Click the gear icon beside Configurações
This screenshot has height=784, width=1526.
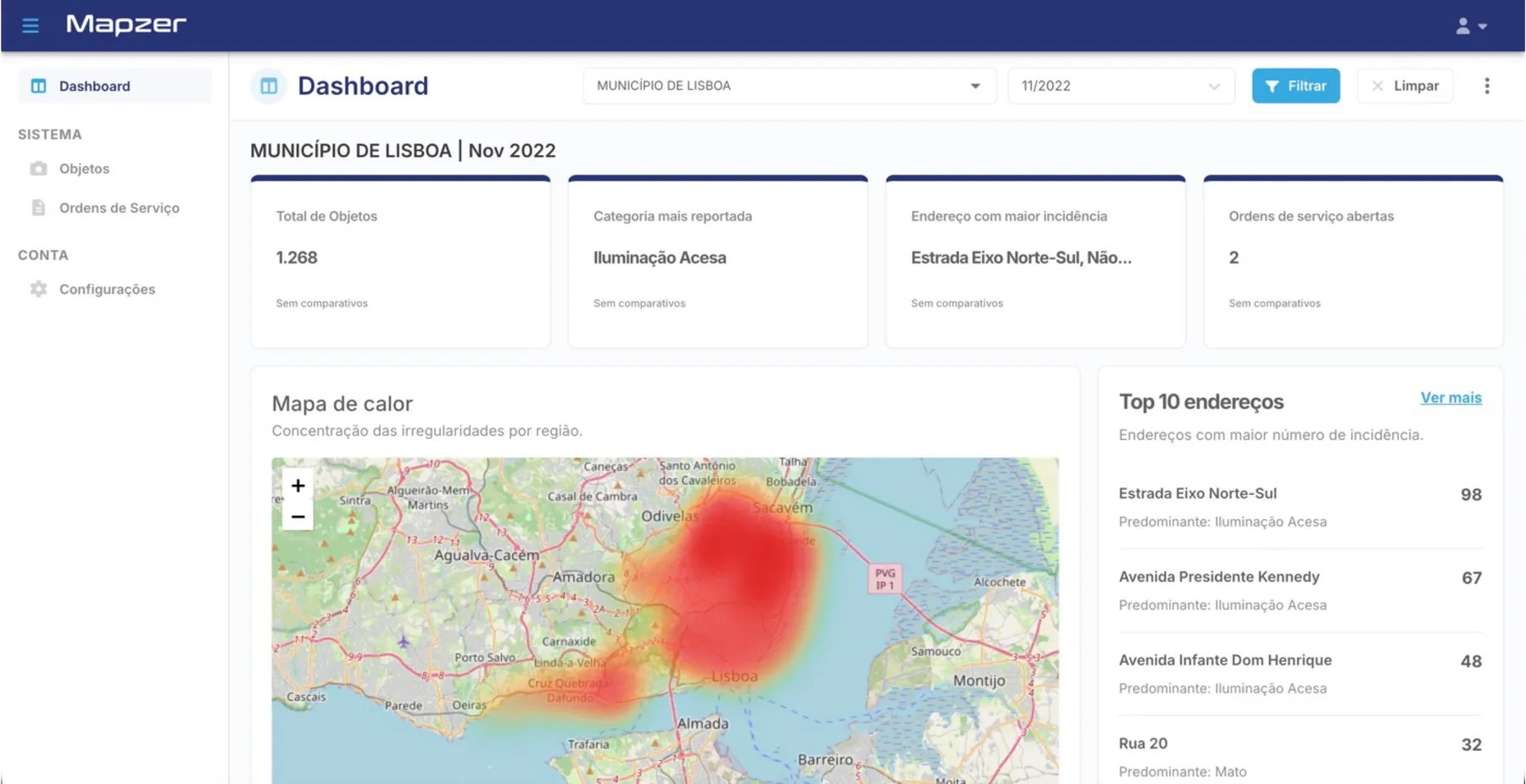tap(38, 289)
